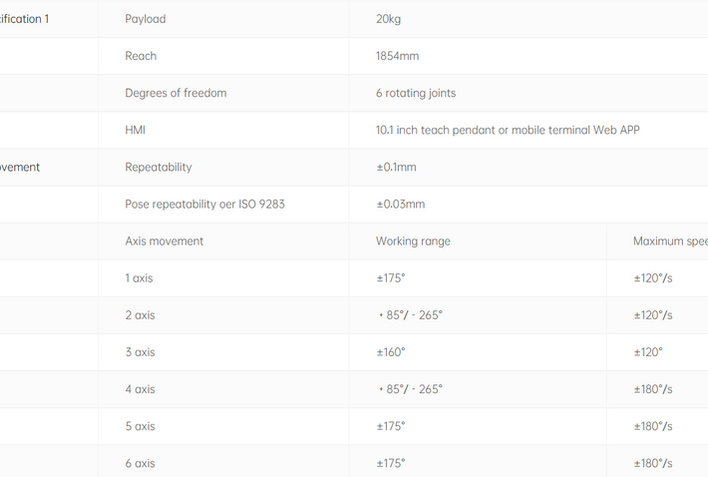The width and height of the screenshot is (708, 477).
Task: Click the ±0.1mm repeatability value
Action: coord(396,167)
